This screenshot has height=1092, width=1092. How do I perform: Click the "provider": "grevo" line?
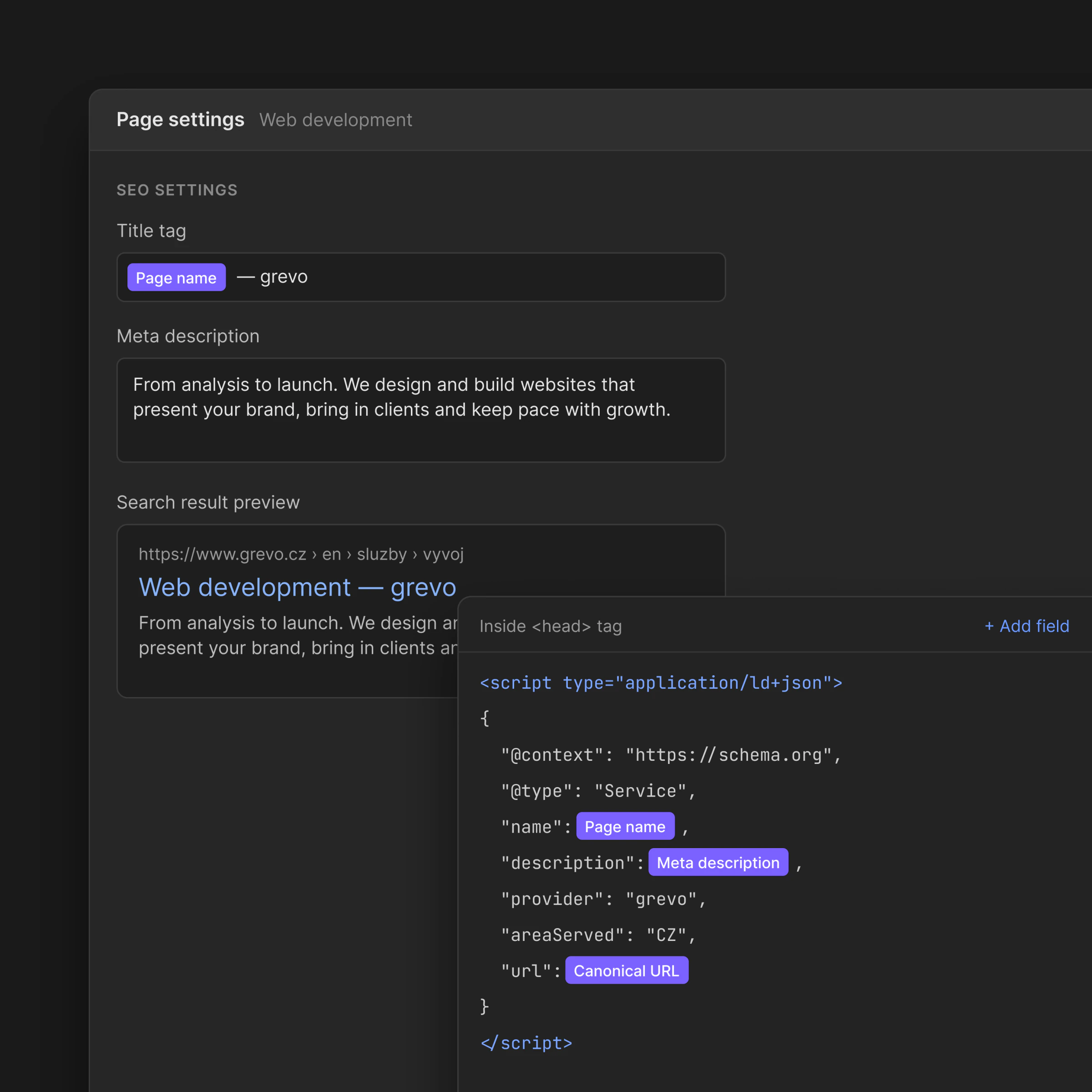(x=604, y=899)
